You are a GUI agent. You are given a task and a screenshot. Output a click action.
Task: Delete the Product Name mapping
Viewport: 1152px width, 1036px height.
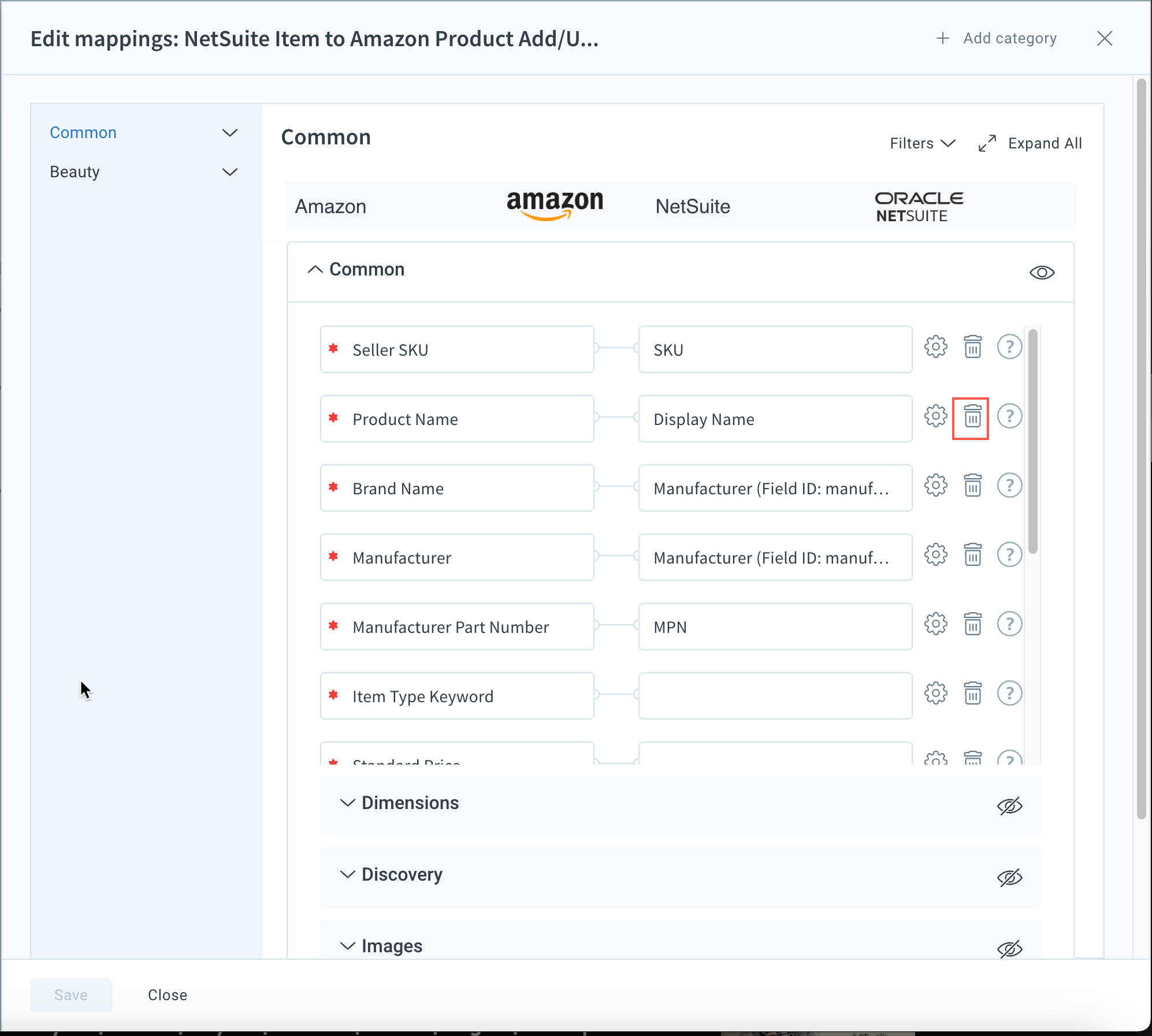972,416
